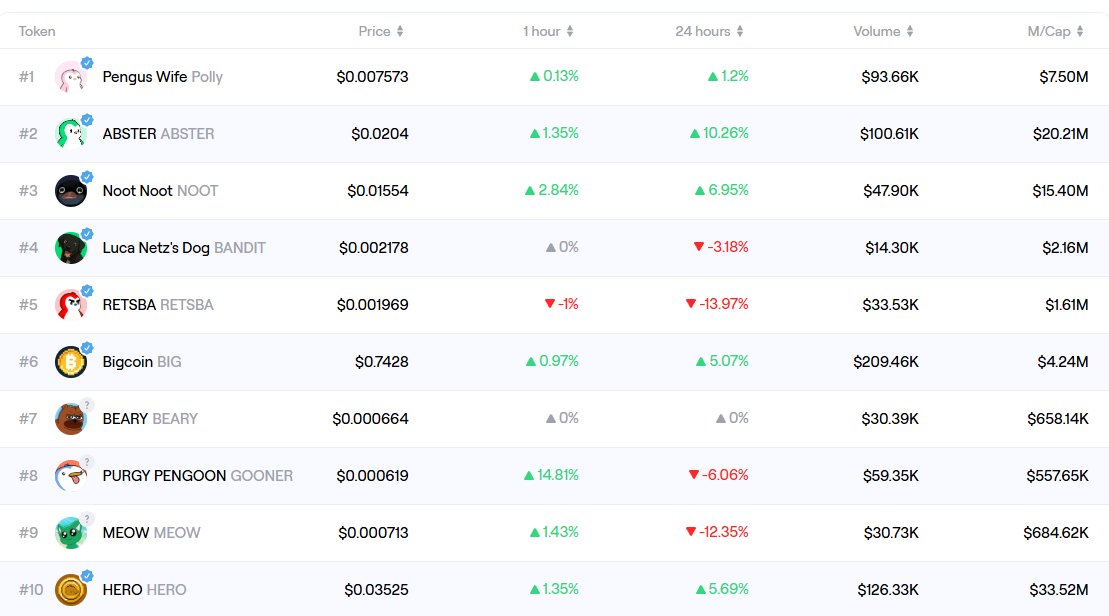The height and width of the screenshot is (616, 1109).
Task: Click rank #10 label
Action: [31, 590]
